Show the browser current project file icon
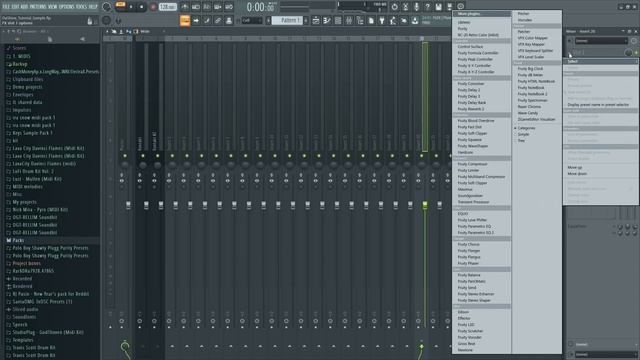Screen dimensions: 640x360 (x=50, y=39)
